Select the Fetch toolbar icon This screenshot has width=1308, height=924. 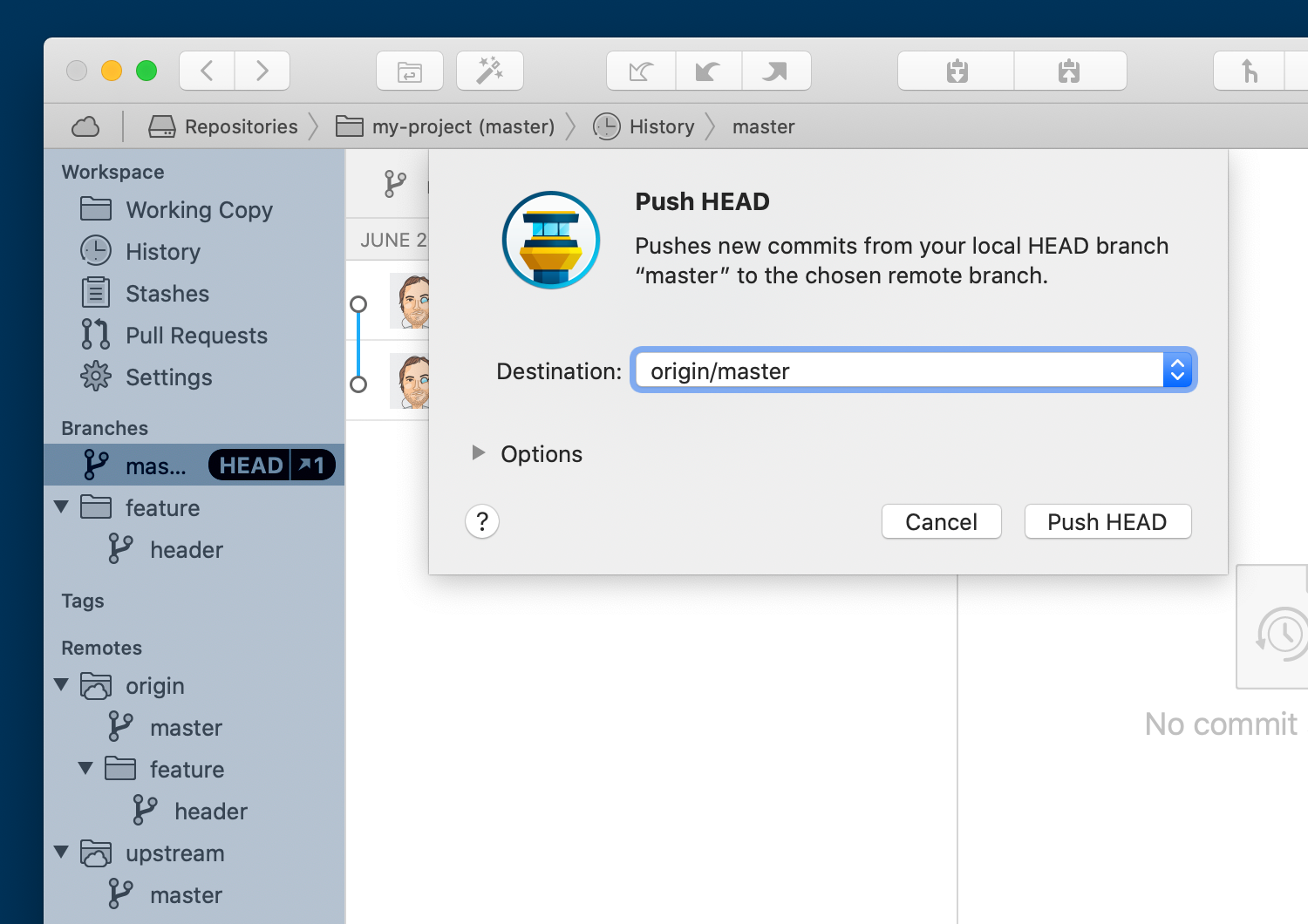click(641, 71)
